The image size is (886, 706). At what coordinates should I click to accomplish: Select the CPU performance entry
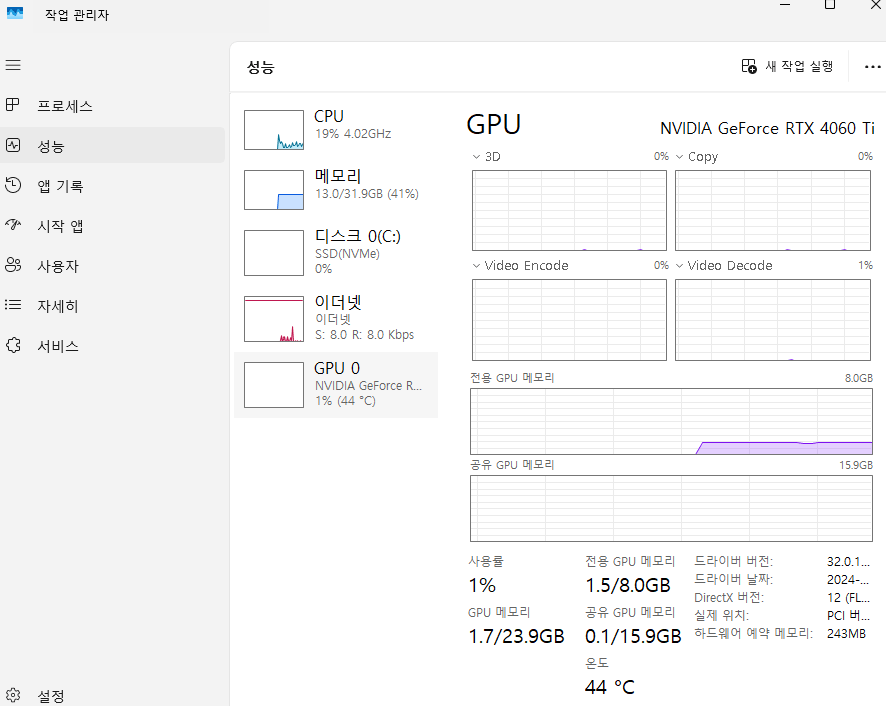click(336, 129)
